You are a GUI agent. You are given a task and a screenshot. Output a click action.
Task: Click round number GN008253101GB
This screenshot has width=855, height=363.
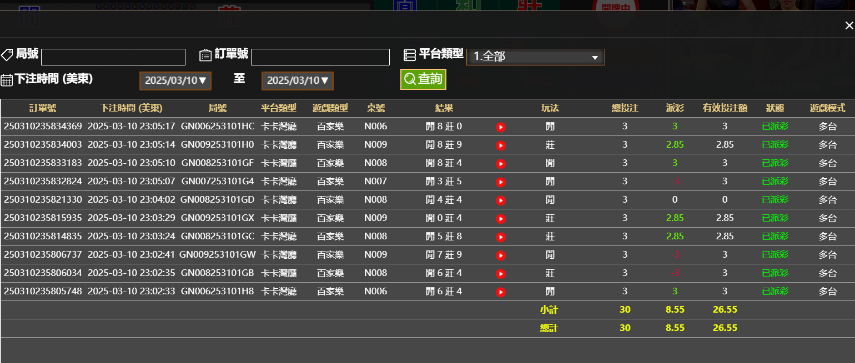coord(218,273)
